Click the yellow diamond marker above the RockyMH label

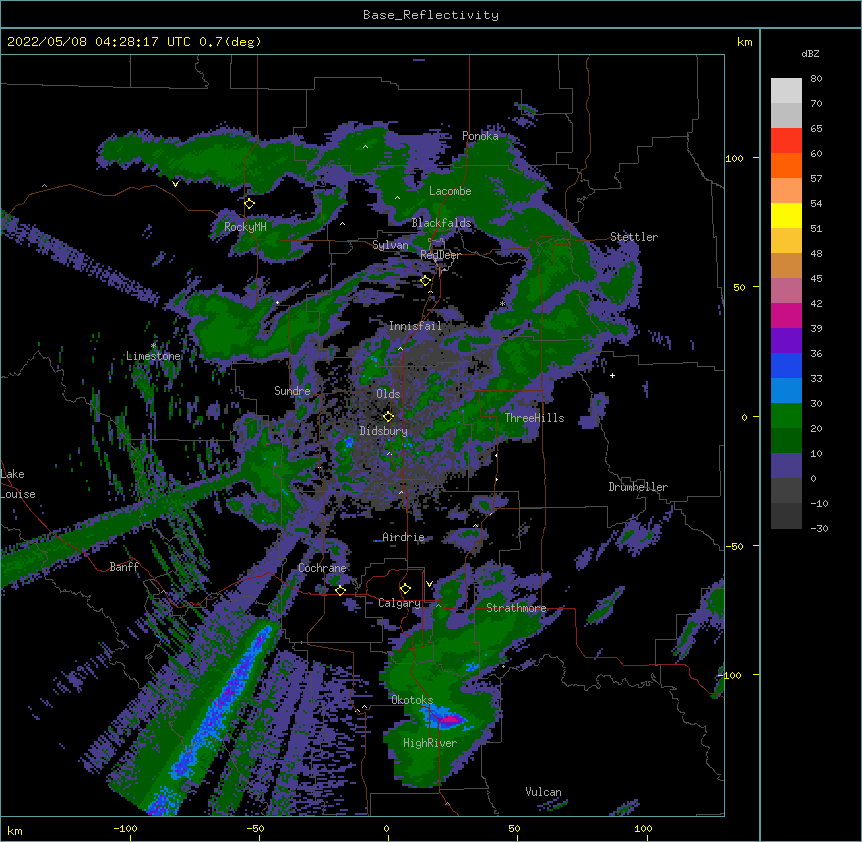(x=249, y=203)
